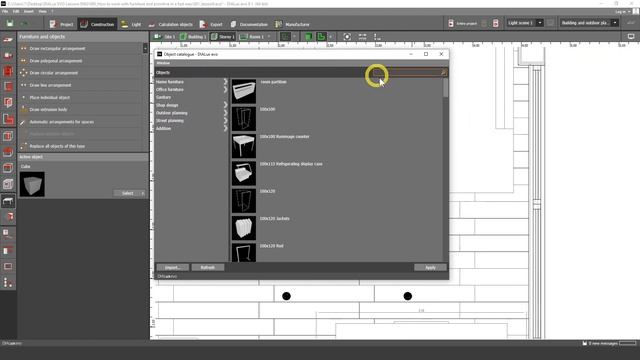The height and width of the screenshot is (360, 640).
Task: Toggle the green L-shaped view button
Action: 321,37
